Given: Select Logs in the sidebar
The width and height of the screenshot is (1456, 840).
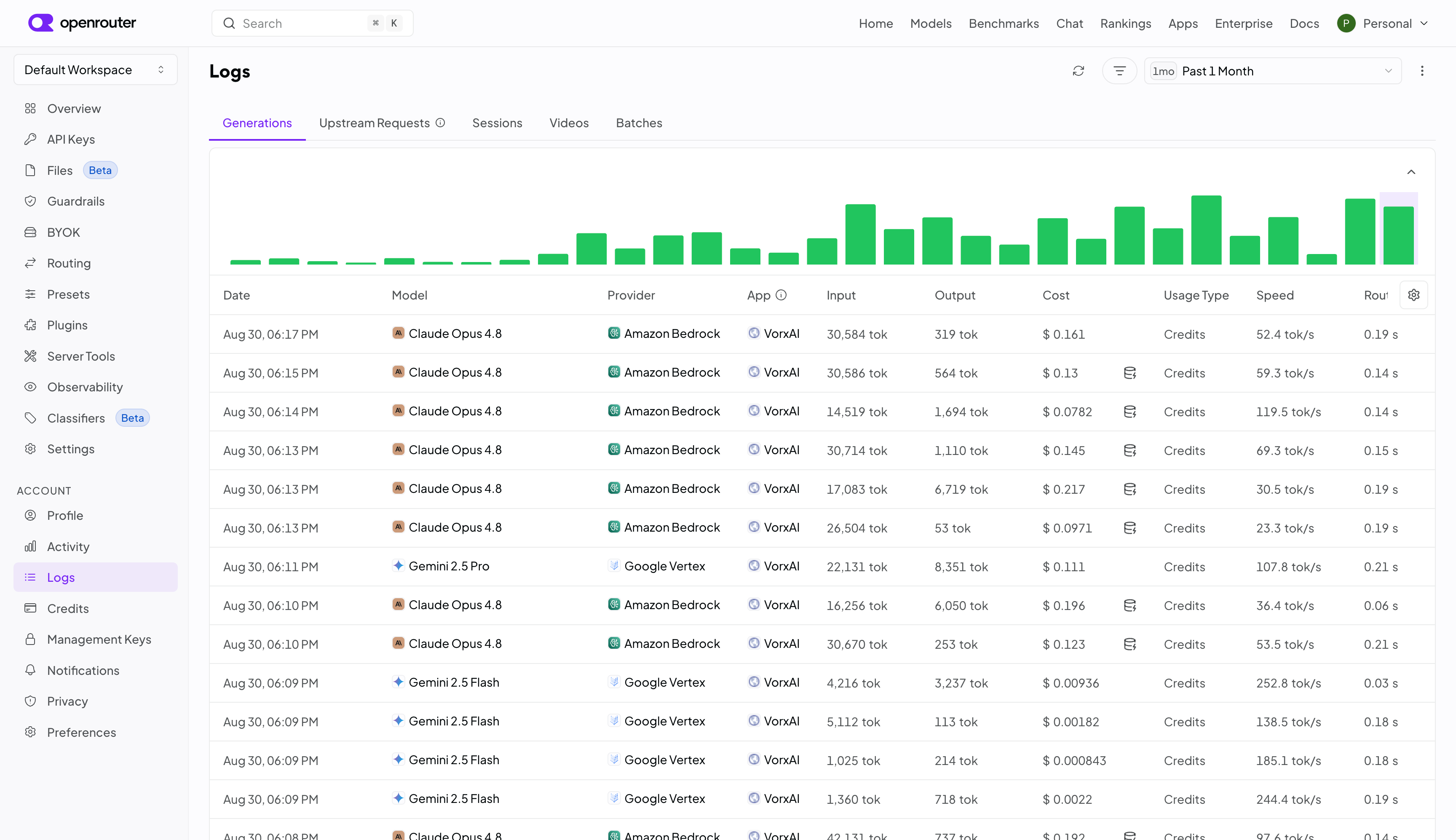Looking at the screenshot, I should tap(95, 578).
